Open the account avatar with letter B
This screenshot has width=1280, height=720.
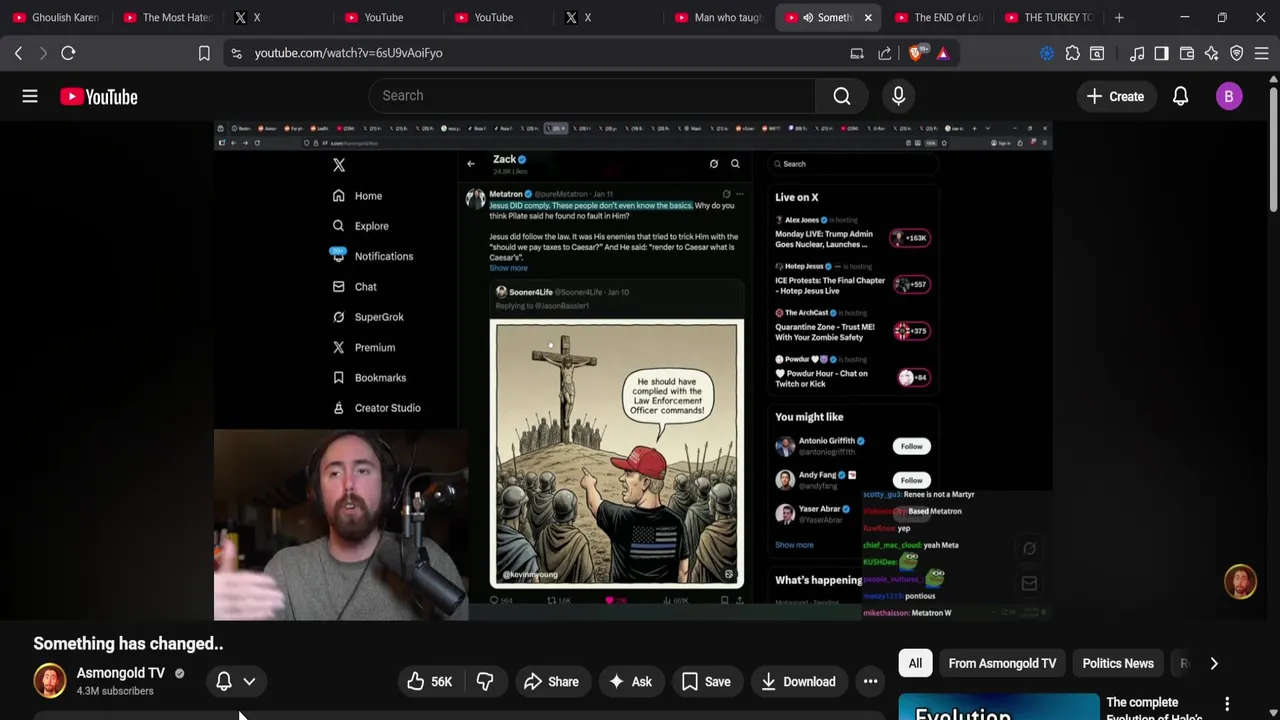1229,96
